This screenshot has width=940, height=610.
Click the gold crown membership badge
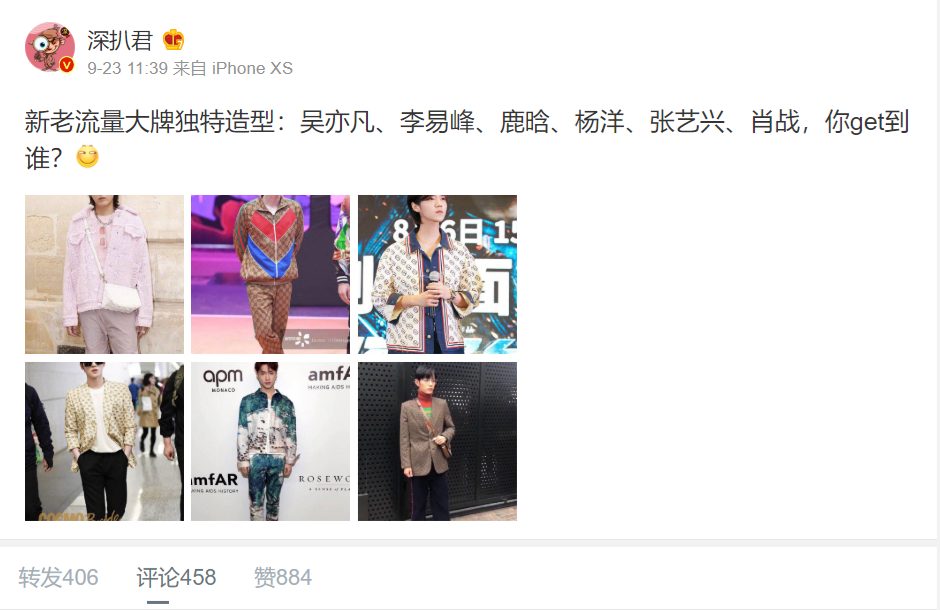point(173,40)
